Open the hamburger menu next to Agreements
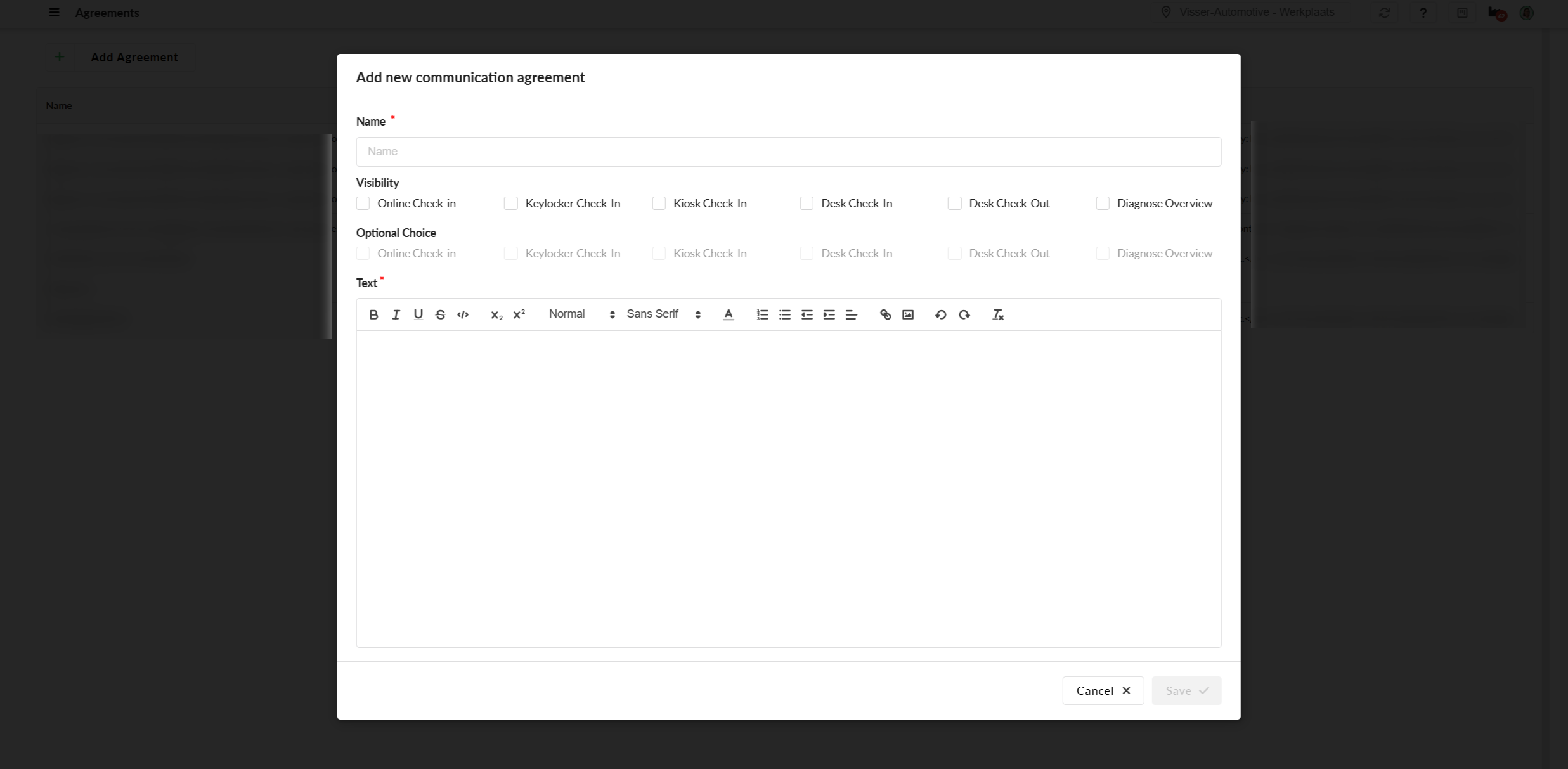The height and width of the screenshot is (769, 1568). (55, 13)
